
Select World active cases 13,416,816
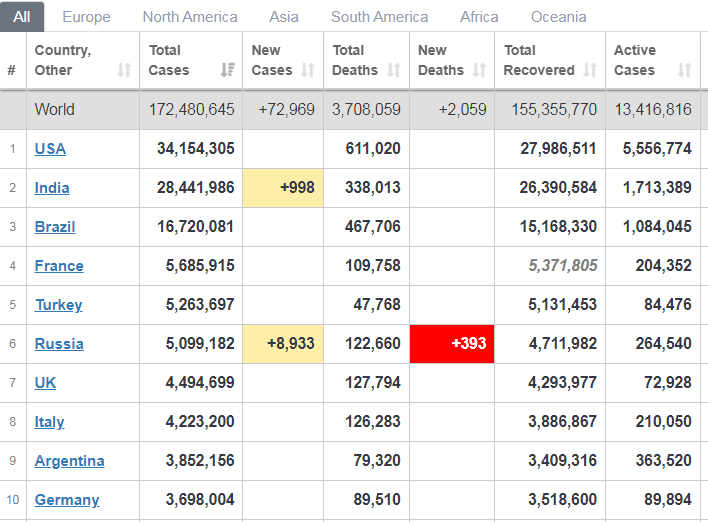pos(653,109)
